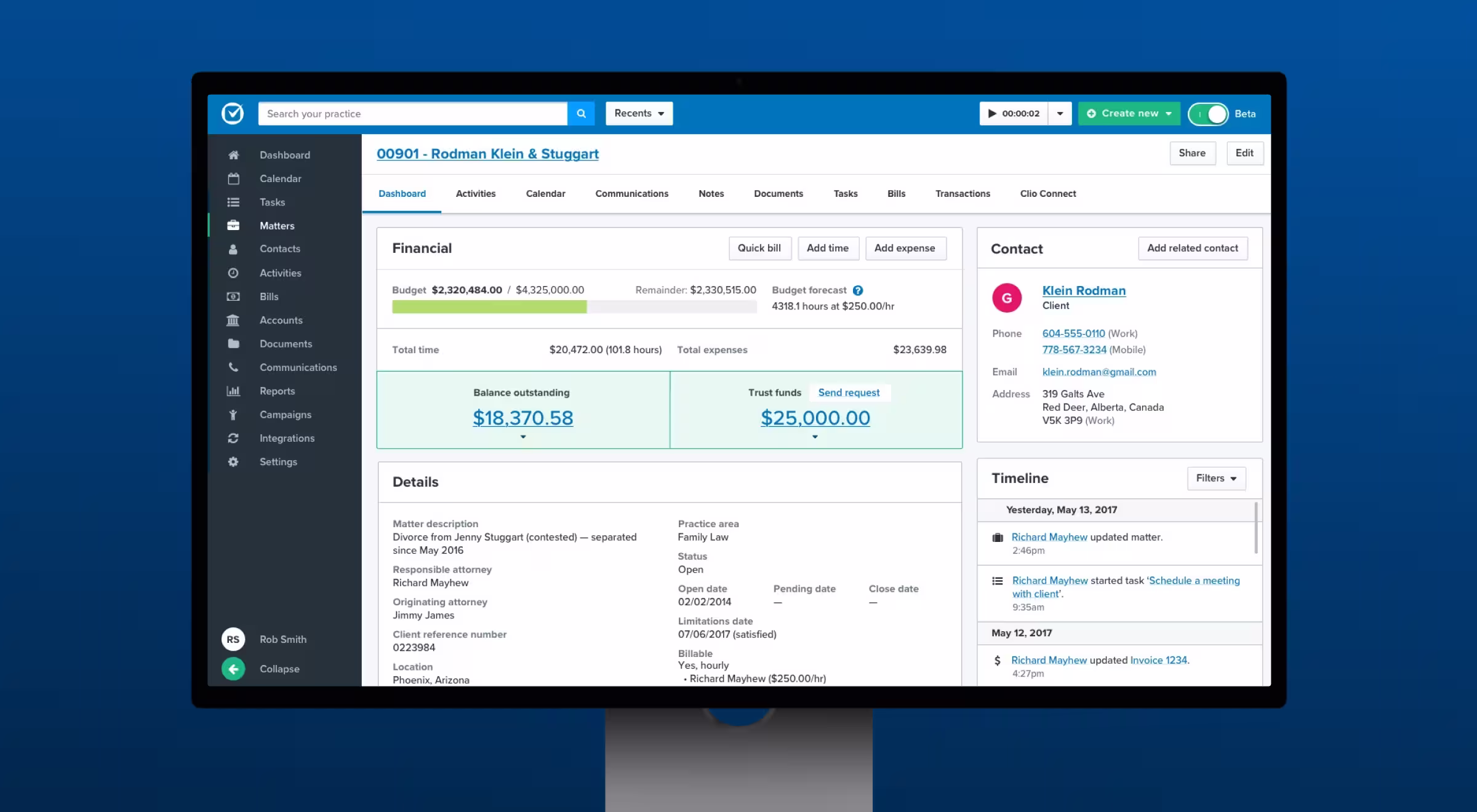Click the Search your practice field
This screenshot has width=1477, height=812.
coord(413,113)
